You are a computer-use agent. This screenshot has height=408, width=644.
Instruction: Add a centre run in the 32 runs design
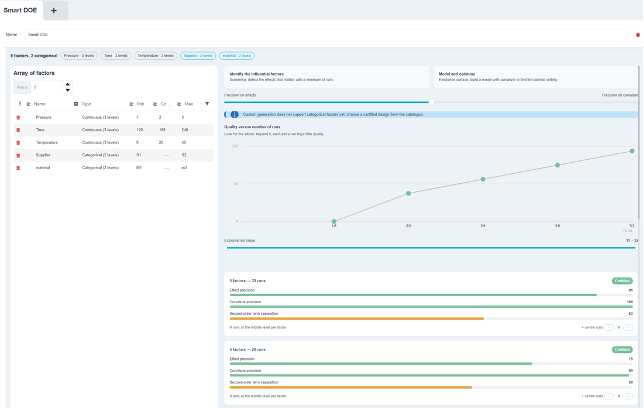(x=628, y=327)
